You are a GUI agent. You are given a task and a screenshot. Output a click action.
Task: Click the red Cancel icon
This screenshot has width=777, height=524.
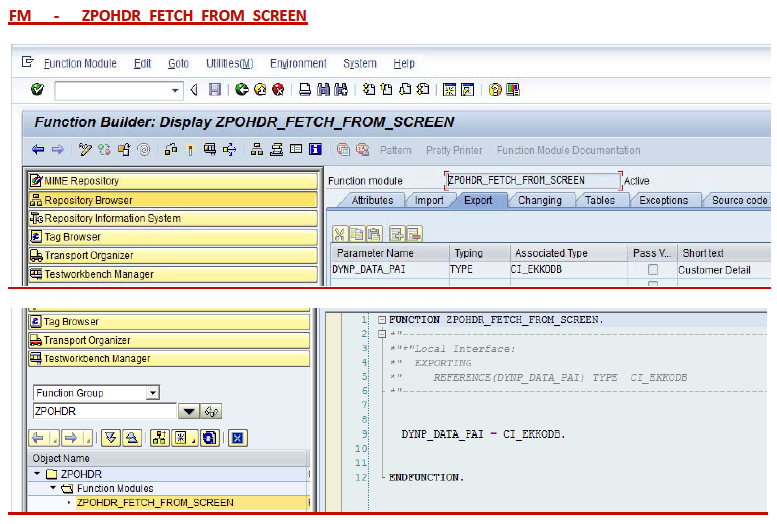(278, 90)
